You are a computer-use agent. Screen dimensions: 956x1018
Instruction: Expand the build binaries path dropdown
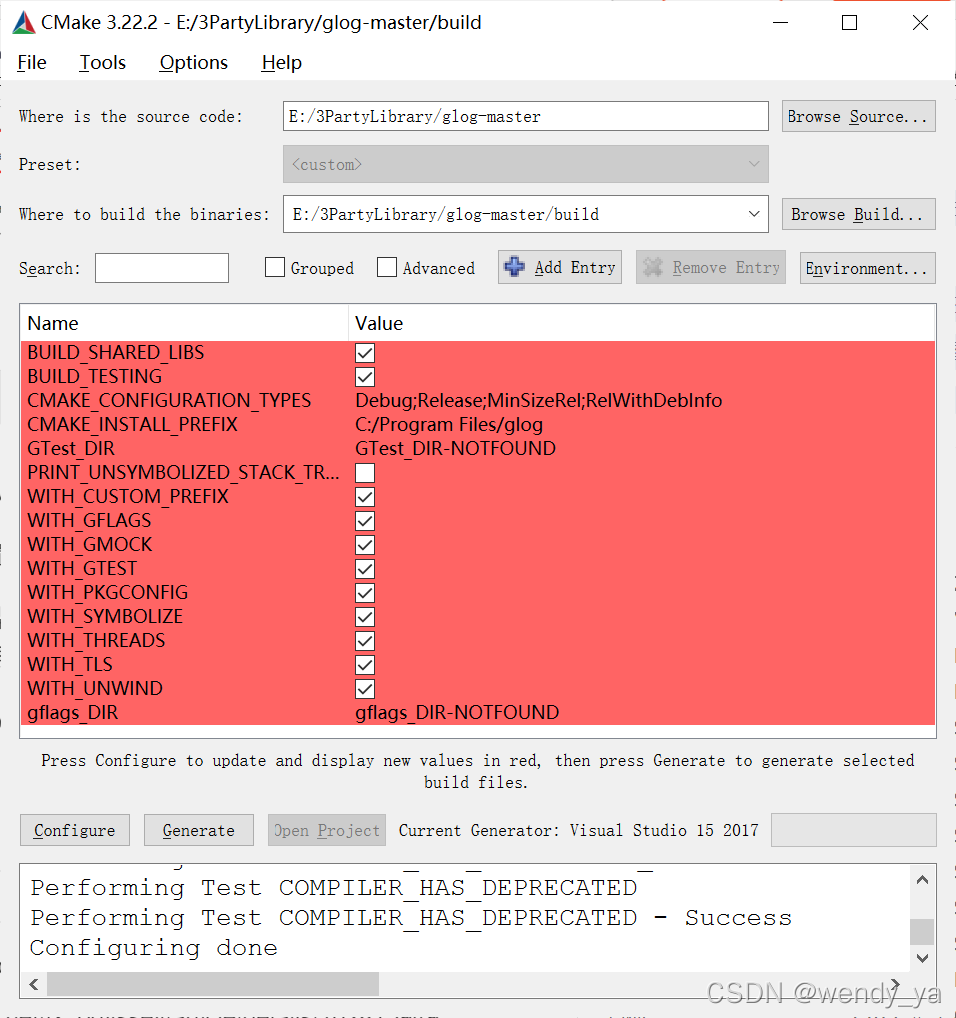pos(754,214)
